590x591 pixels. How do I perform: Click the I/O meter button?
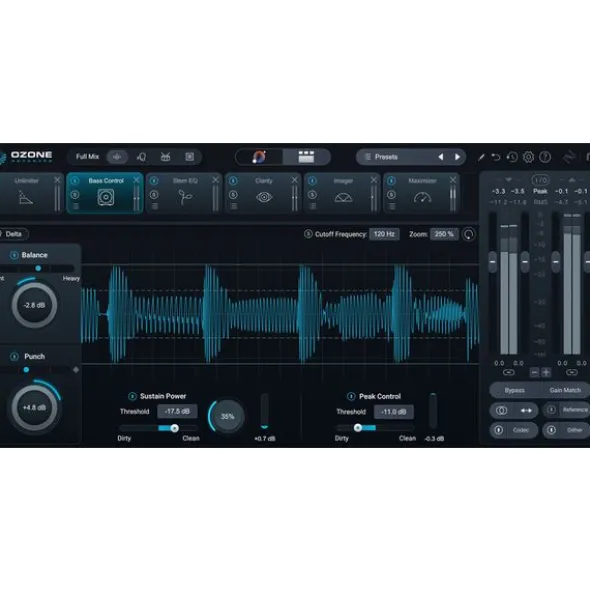(540, 180)
